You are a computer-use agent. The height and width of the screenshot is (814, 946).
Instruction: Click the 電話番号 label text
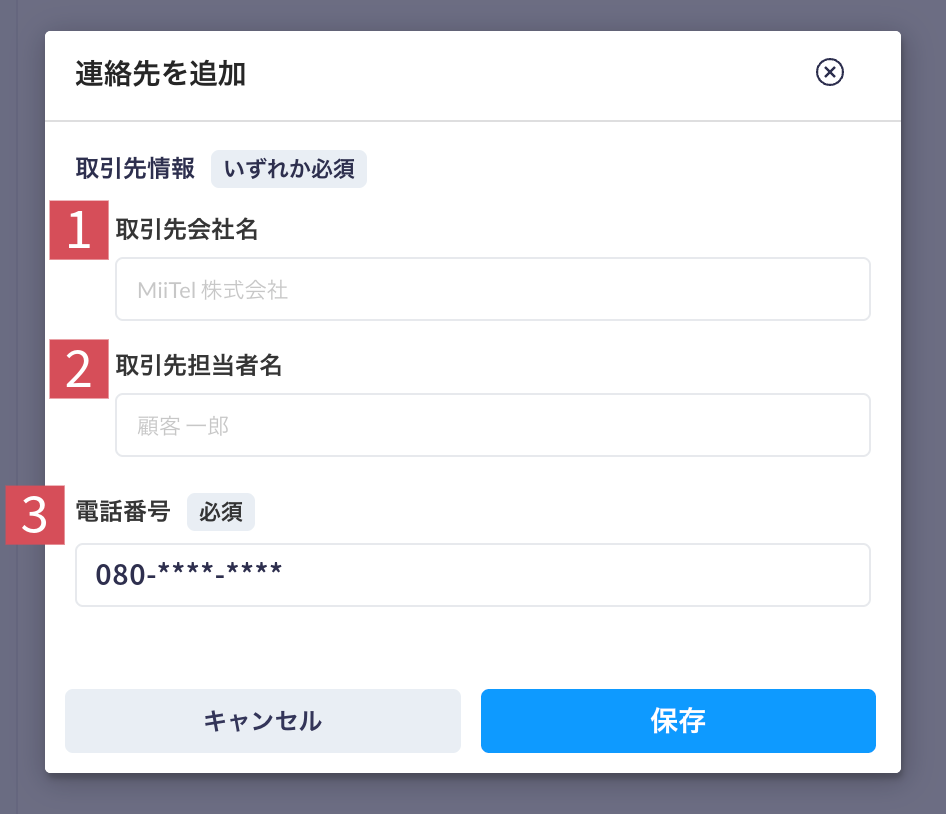tap(123, 512)
